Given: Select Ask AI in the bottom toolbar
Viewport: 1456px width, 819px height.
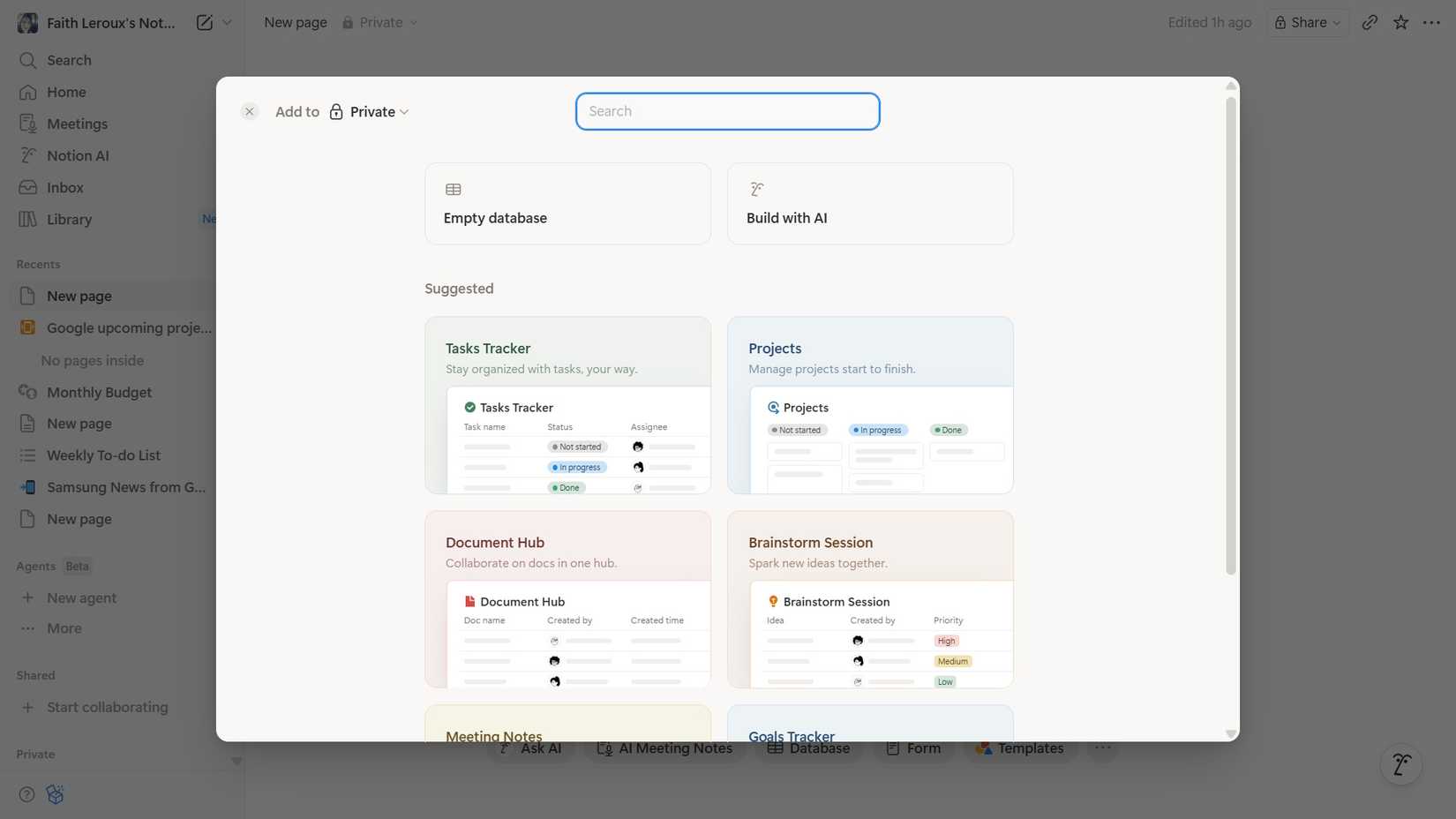Looking at the screenshot, I should pyautogui.click(x=530, y=748).
